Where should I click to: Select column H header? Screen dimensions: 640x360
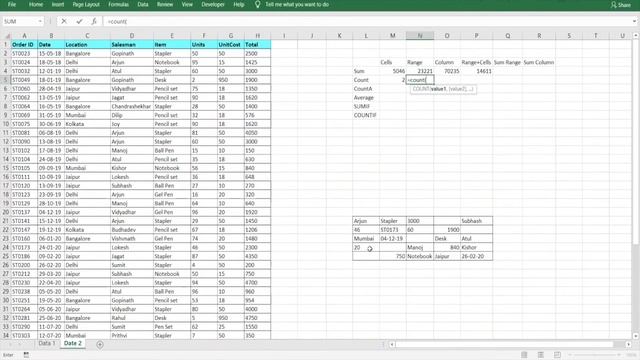(x=257, y=36)
